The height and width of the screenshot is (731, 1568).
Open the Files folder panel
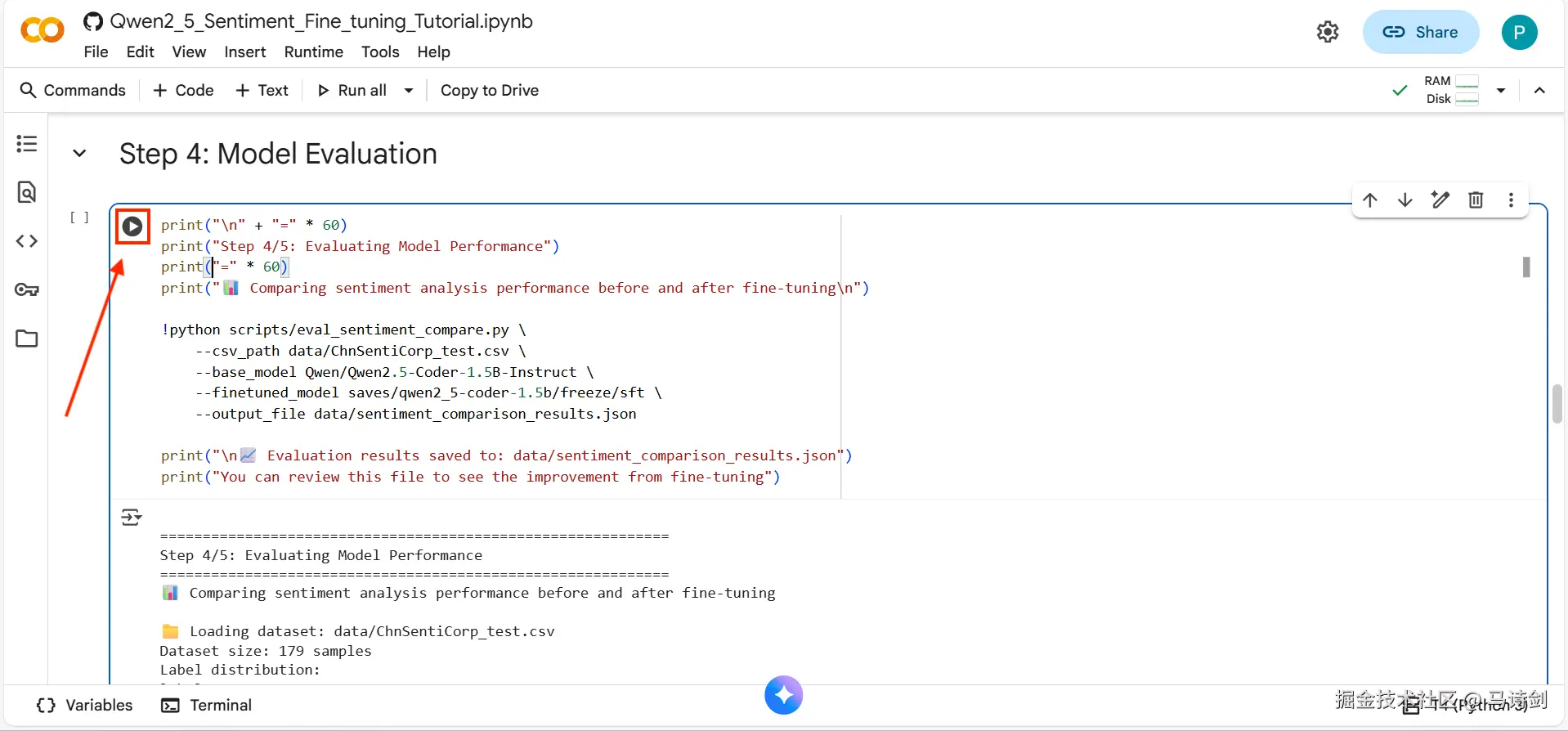pyautogui.click(x=27, y=339)
